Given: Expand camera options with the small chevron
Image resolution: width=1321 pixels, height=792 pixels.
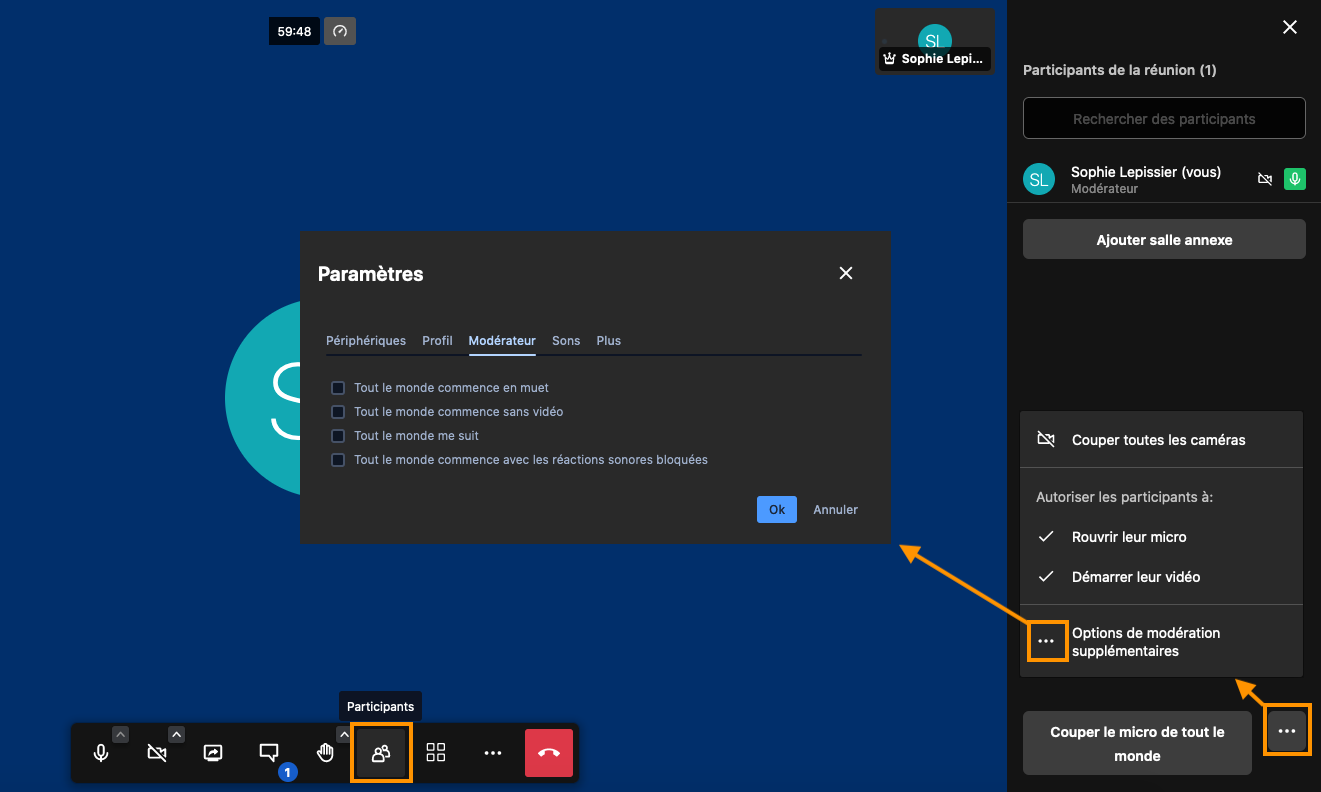Looking at the screenshot, I should [x=176, y=735].
